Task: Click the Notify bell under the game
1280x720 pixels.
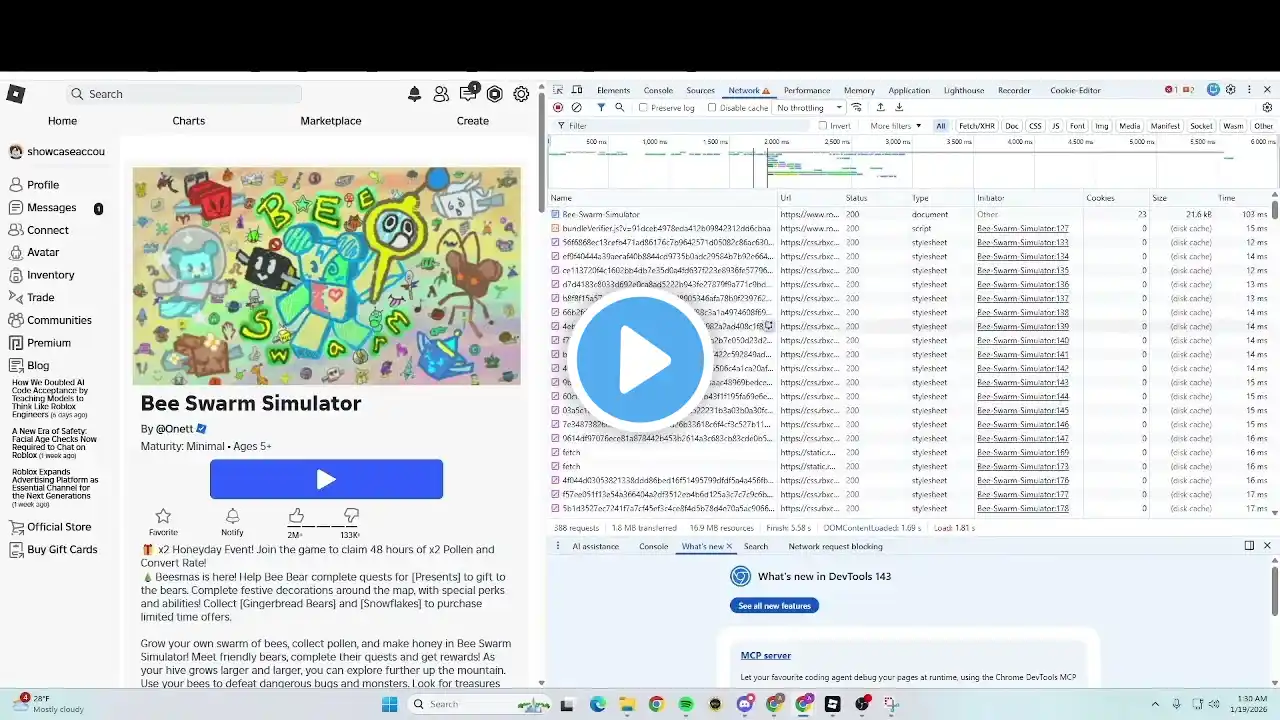Action: [232, 516]
